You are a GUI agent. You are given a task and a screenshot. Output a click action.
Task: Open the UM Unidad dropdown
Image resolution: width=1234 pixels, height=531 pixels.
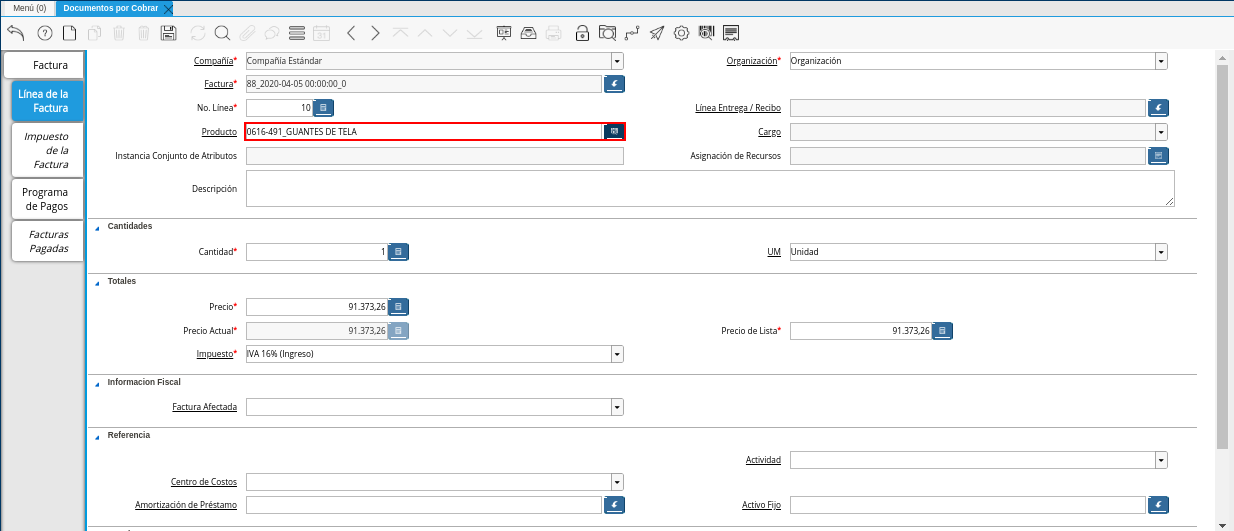tap(1161, 252)
